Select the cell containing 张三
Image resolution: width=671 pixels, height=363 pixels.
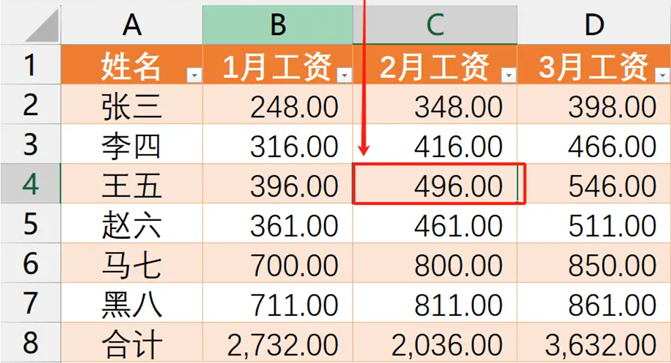[132, 104]
